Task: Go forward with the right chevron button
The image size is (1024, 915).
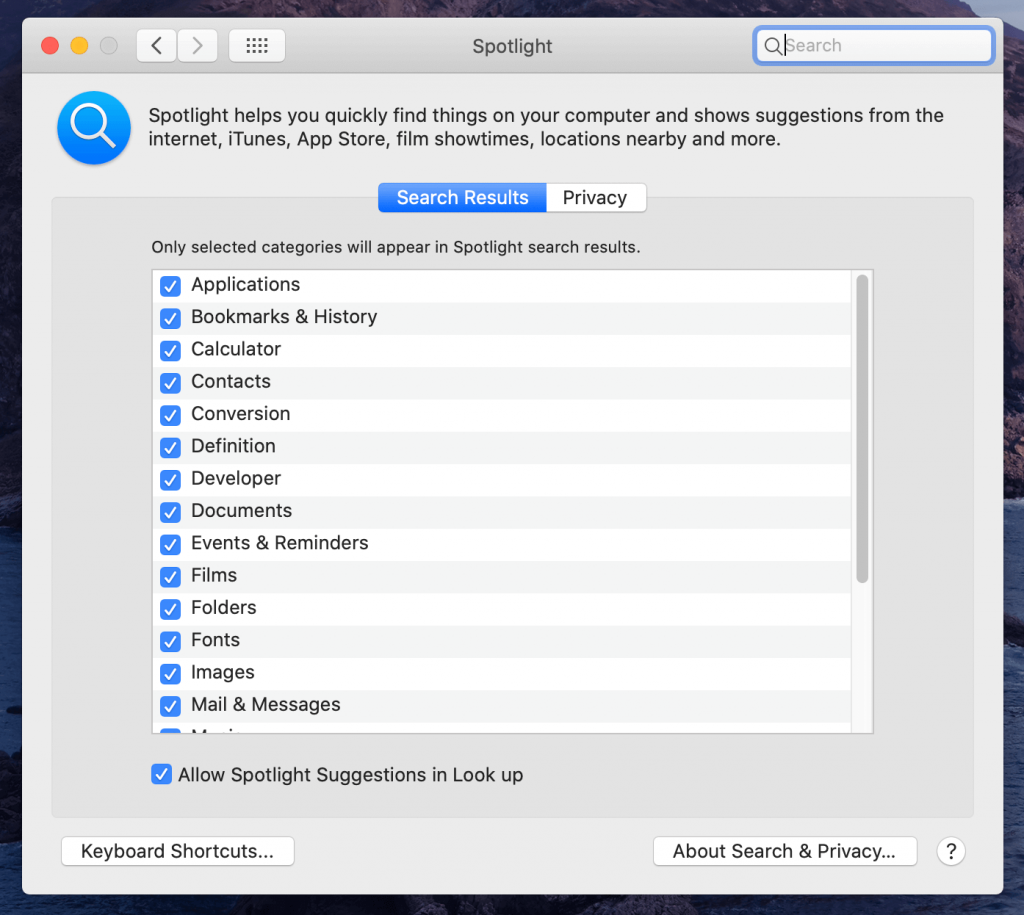Action: (x=197, y=46)
